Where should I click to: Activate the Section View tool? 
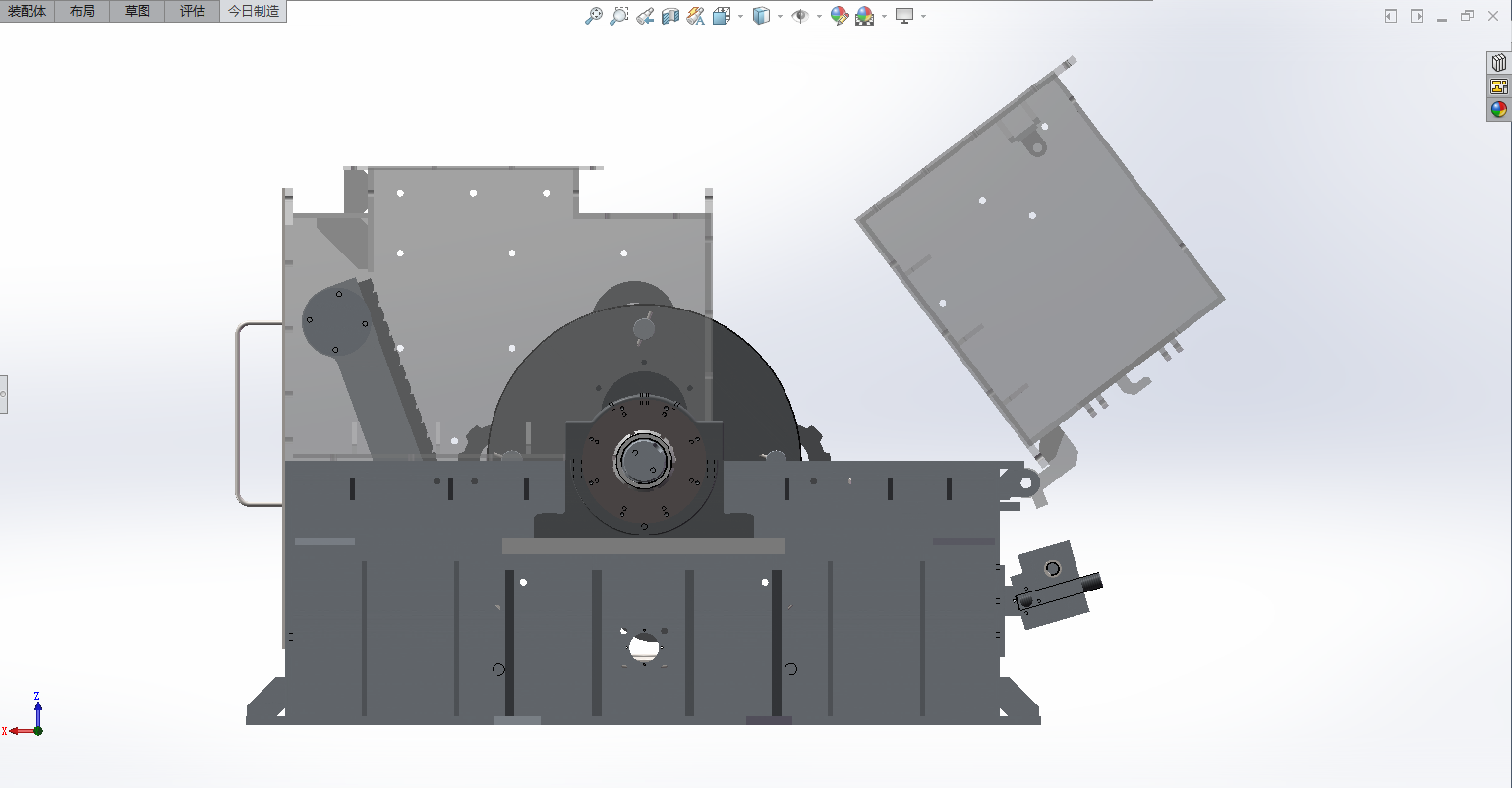point(670,16)
